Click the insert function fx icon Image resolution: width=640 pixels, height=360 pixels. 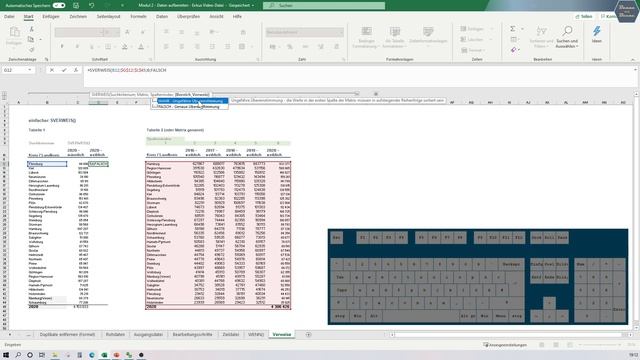pos(76,70)
